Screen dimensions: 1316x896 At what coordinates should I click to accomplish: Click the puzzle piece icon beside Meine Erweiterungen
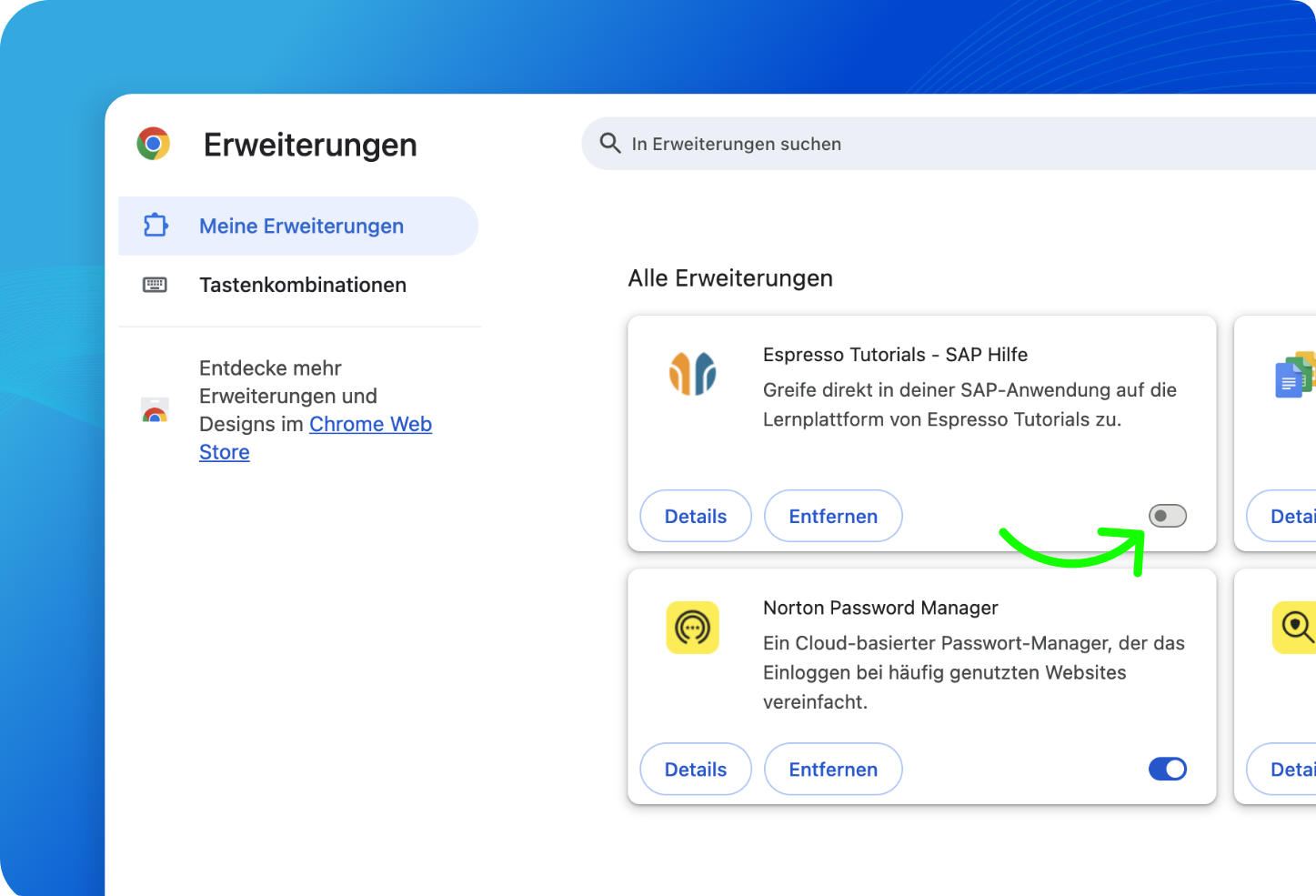[156, 225]
